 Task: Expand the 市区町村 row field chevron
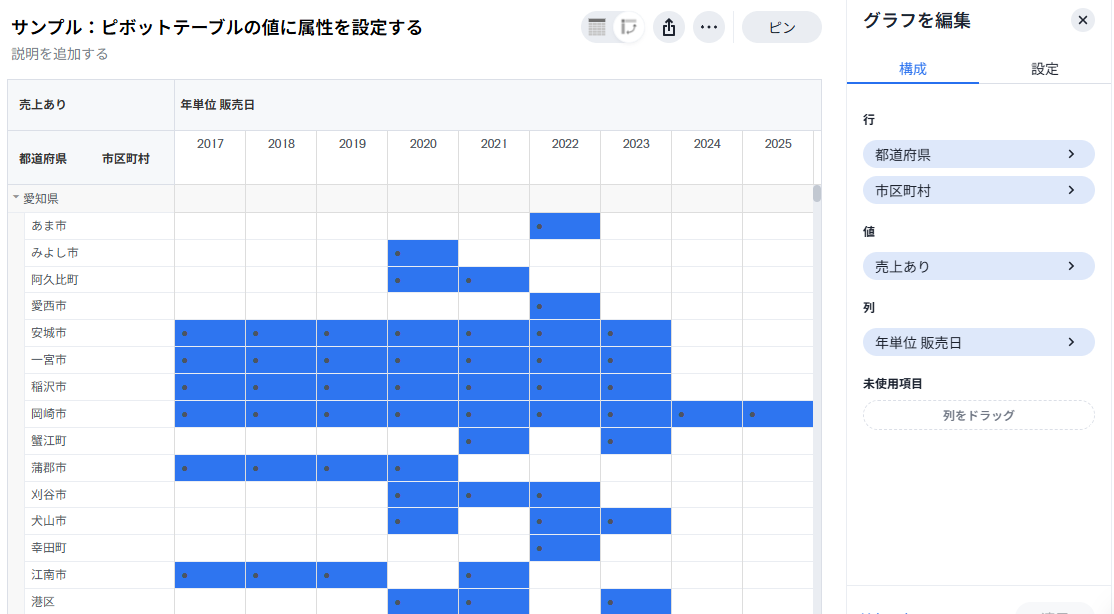(1071, 190)
